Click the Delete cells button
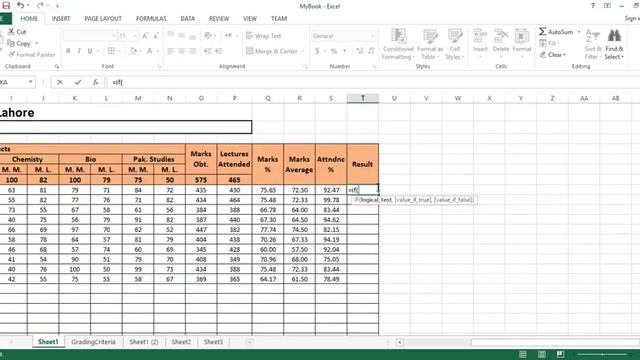640x360 pixels. pyautogui.click(x=500, y=43)
